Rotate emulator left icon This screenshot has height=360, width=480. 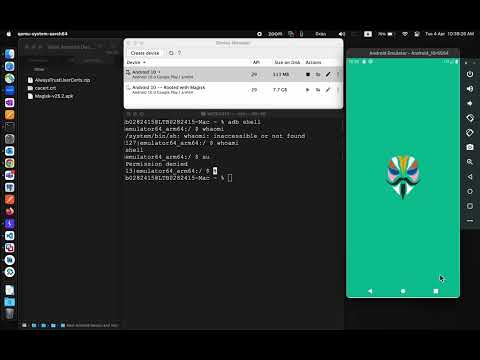coord(470,118)
